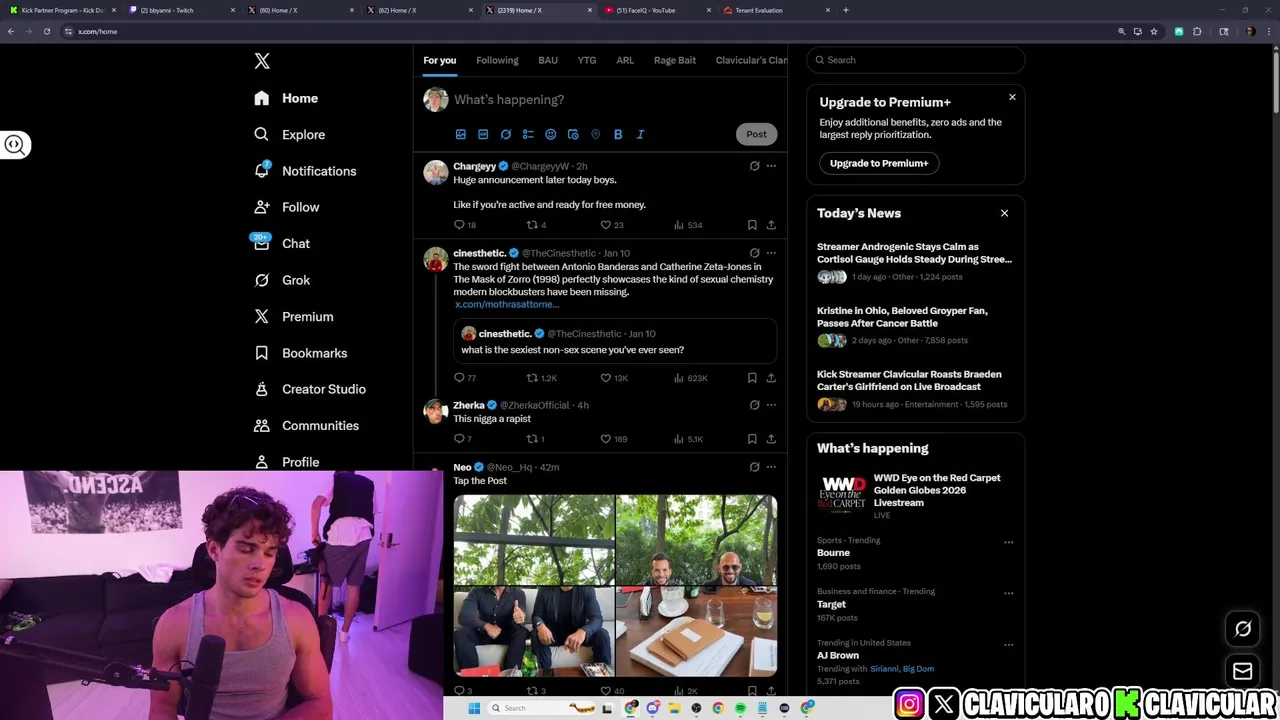Open Windows Start menu on taskbar
Viewport: 1280px width, 720px height.
coord(474,708)
